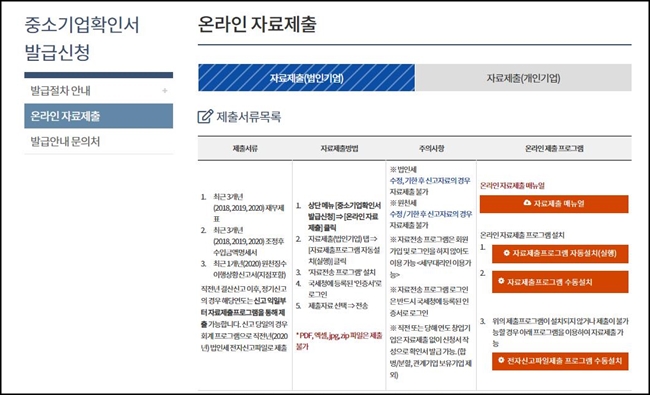Select 온라인 자료제출 sidebar item

coord(99,116)
